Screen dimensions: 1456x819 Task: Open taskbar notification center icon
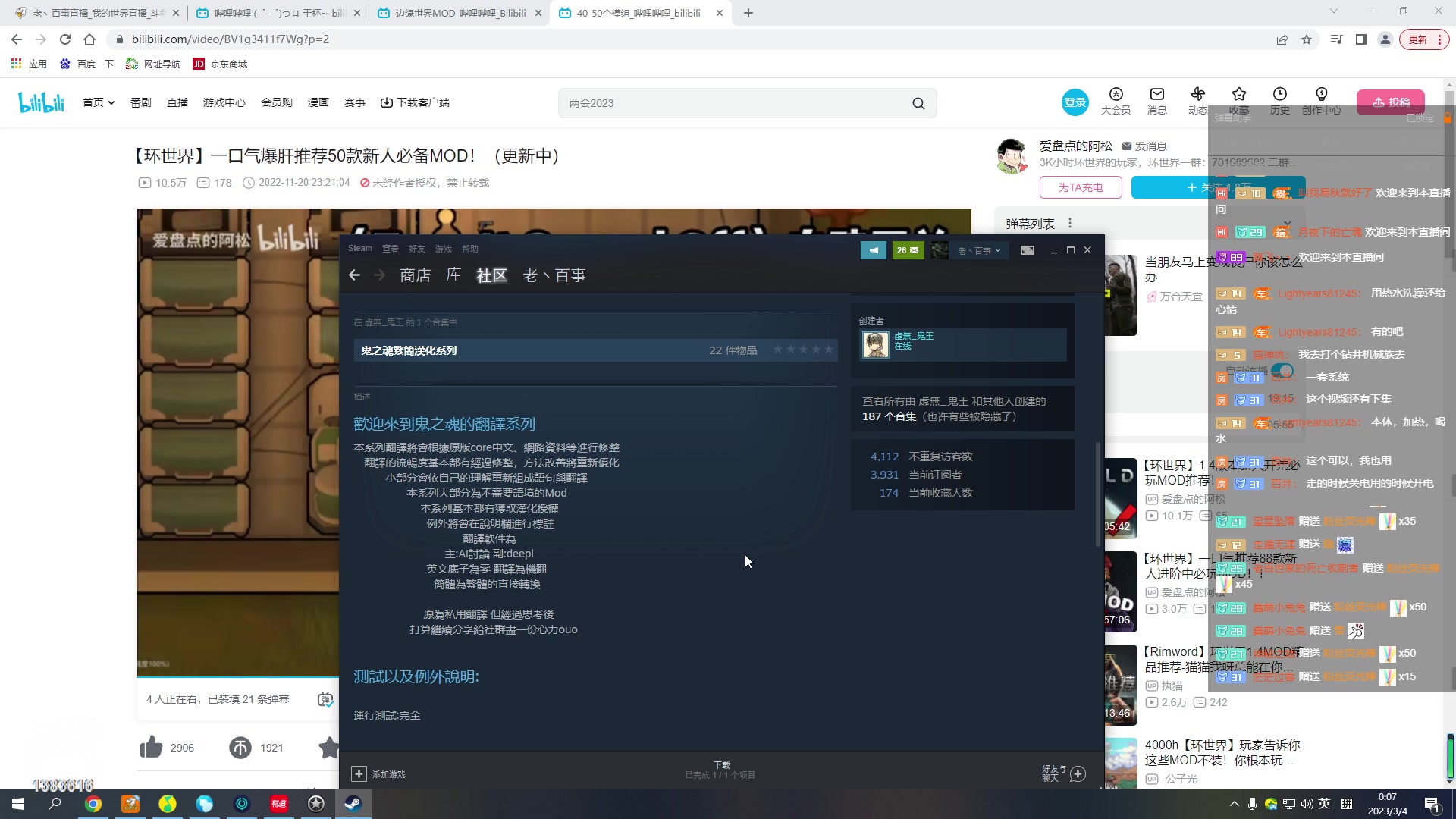[1432, 805]
